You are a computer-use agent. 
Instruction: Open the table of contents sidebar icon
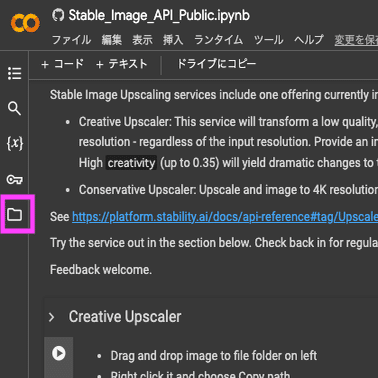click(14, 73)
